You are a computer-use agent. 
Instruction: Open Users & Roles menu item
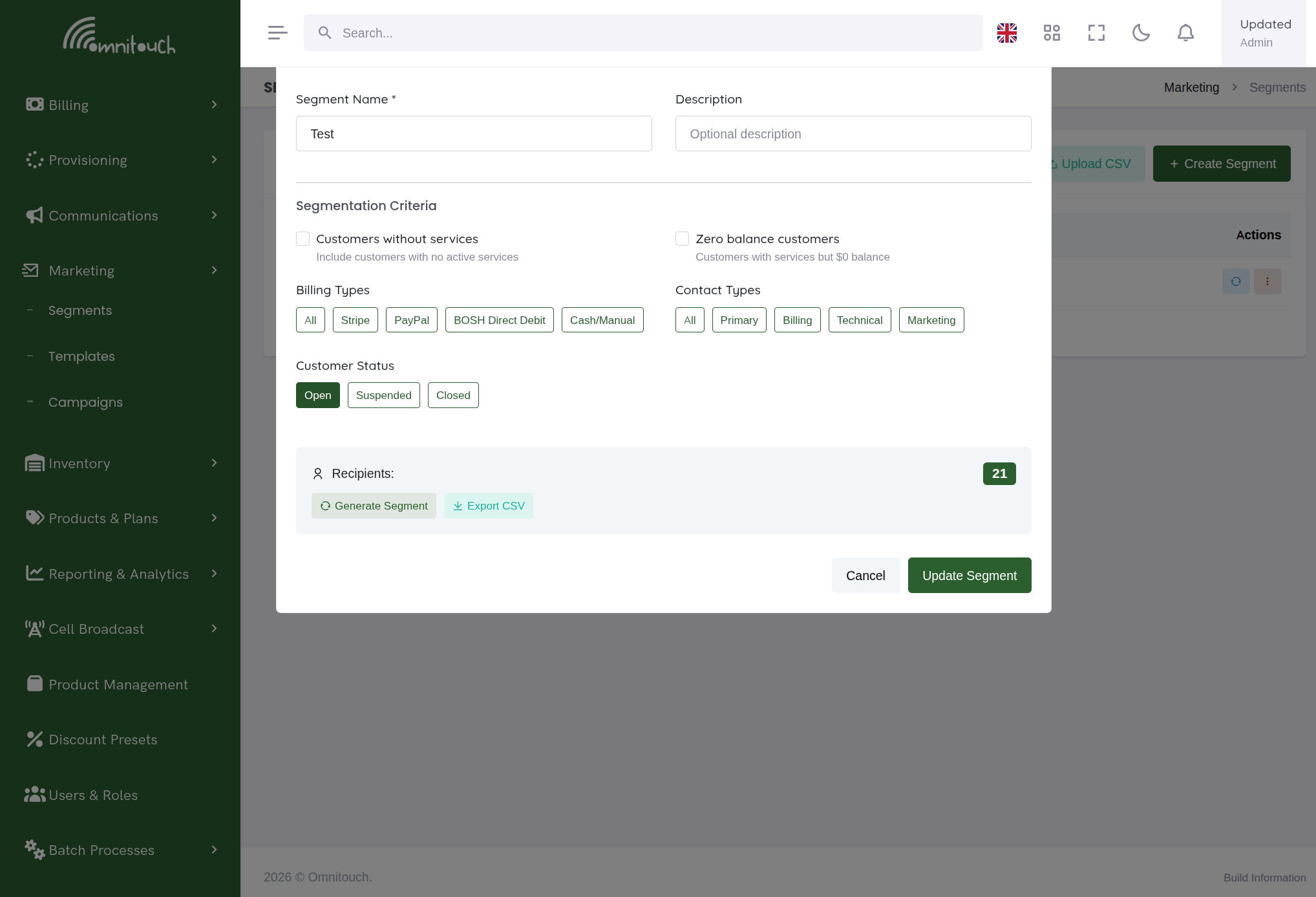(93, 795)
